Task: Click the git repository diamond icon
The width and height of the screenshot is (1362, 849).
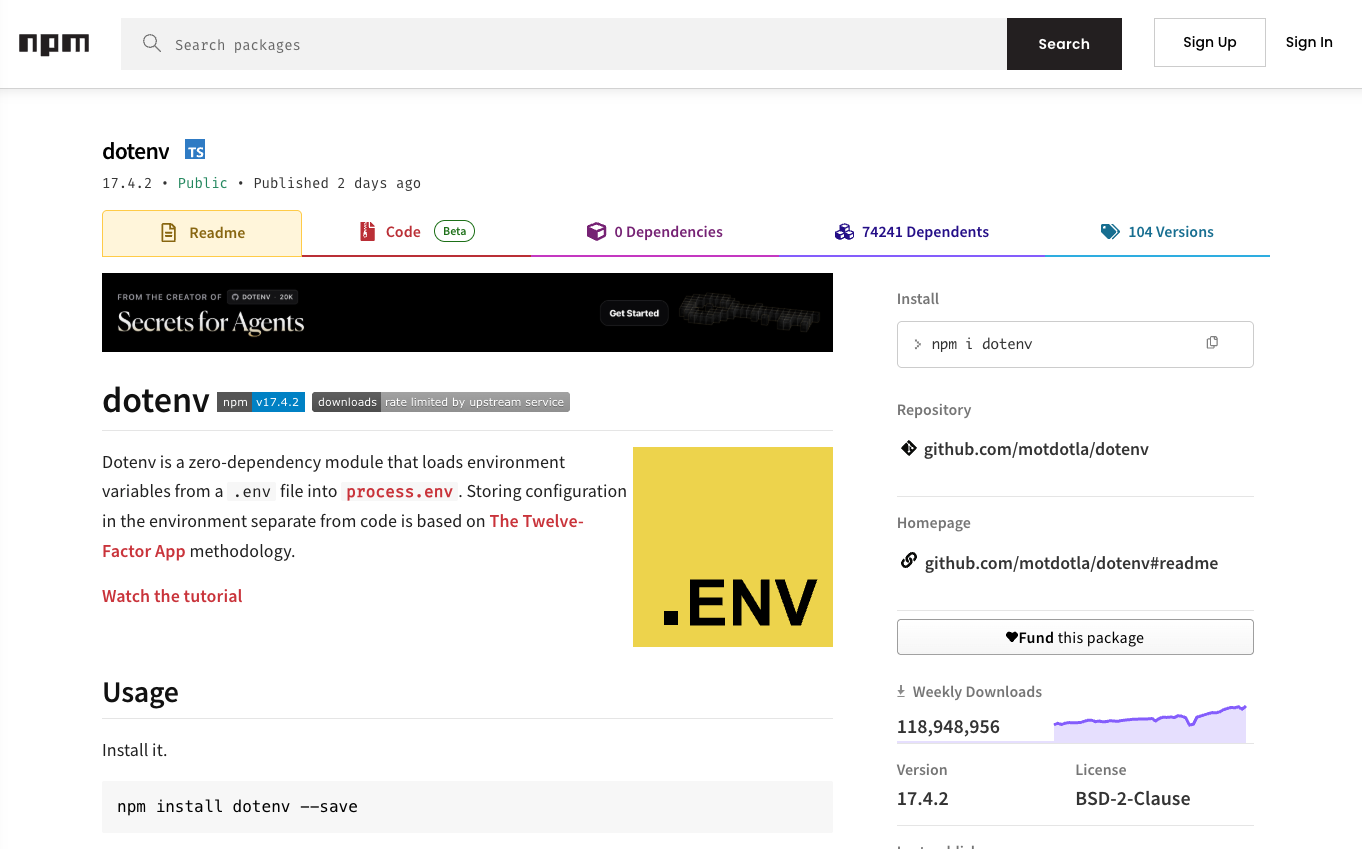Action: 908,449
